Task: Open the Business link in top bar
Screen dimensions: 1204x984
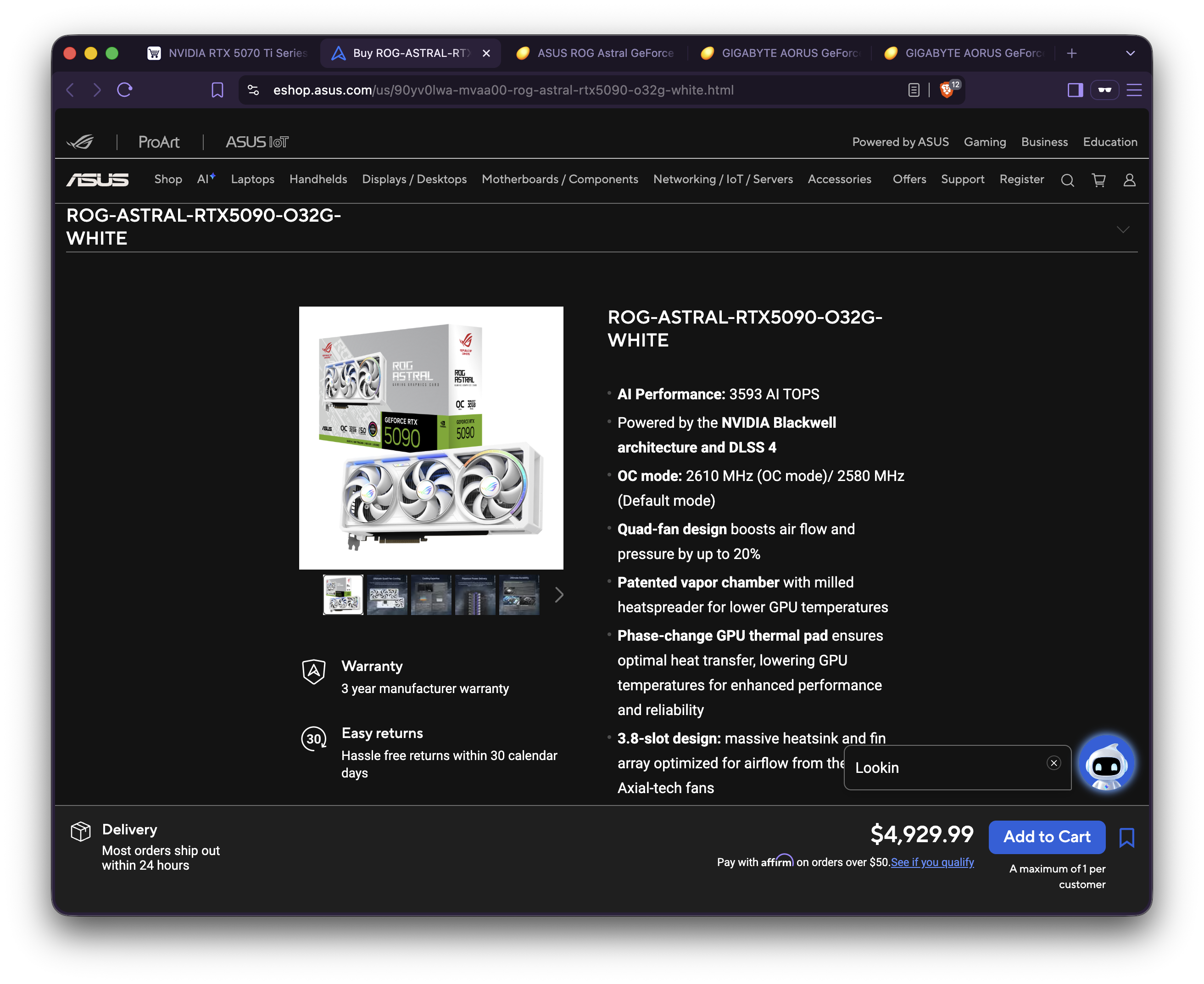Action: 1044,142
